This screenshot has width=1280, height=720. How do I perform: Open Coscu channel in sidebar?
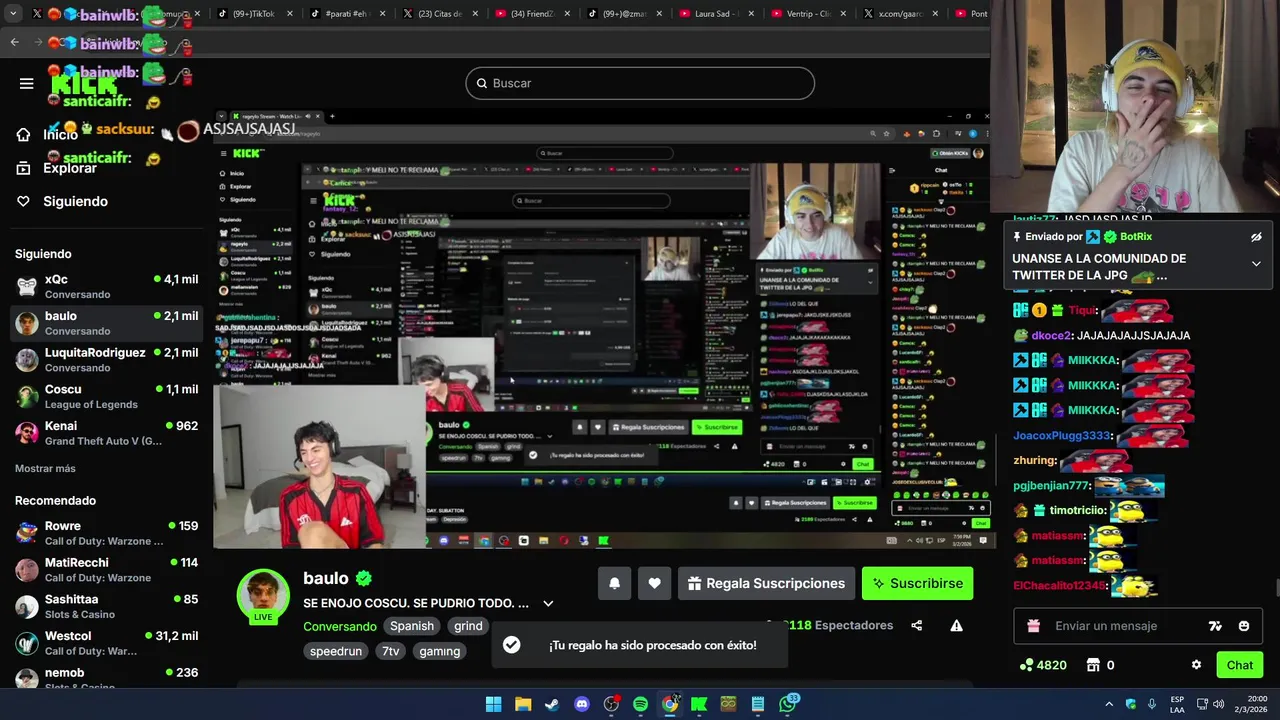[x=107, y=396]
